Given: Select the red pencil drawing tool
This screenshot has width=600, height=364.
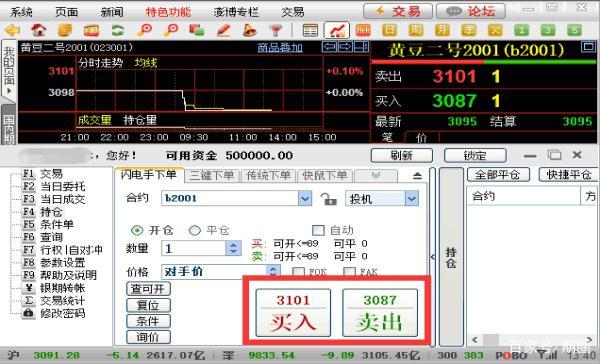Looking at the screenshot, I should pos(223,30).
